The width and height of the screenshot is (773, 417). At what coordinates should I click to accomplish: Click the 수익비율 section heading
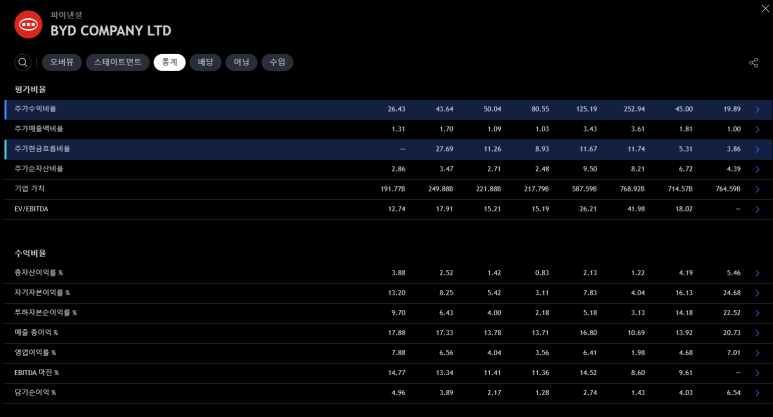pyautogui.click(x=30, y=253)
